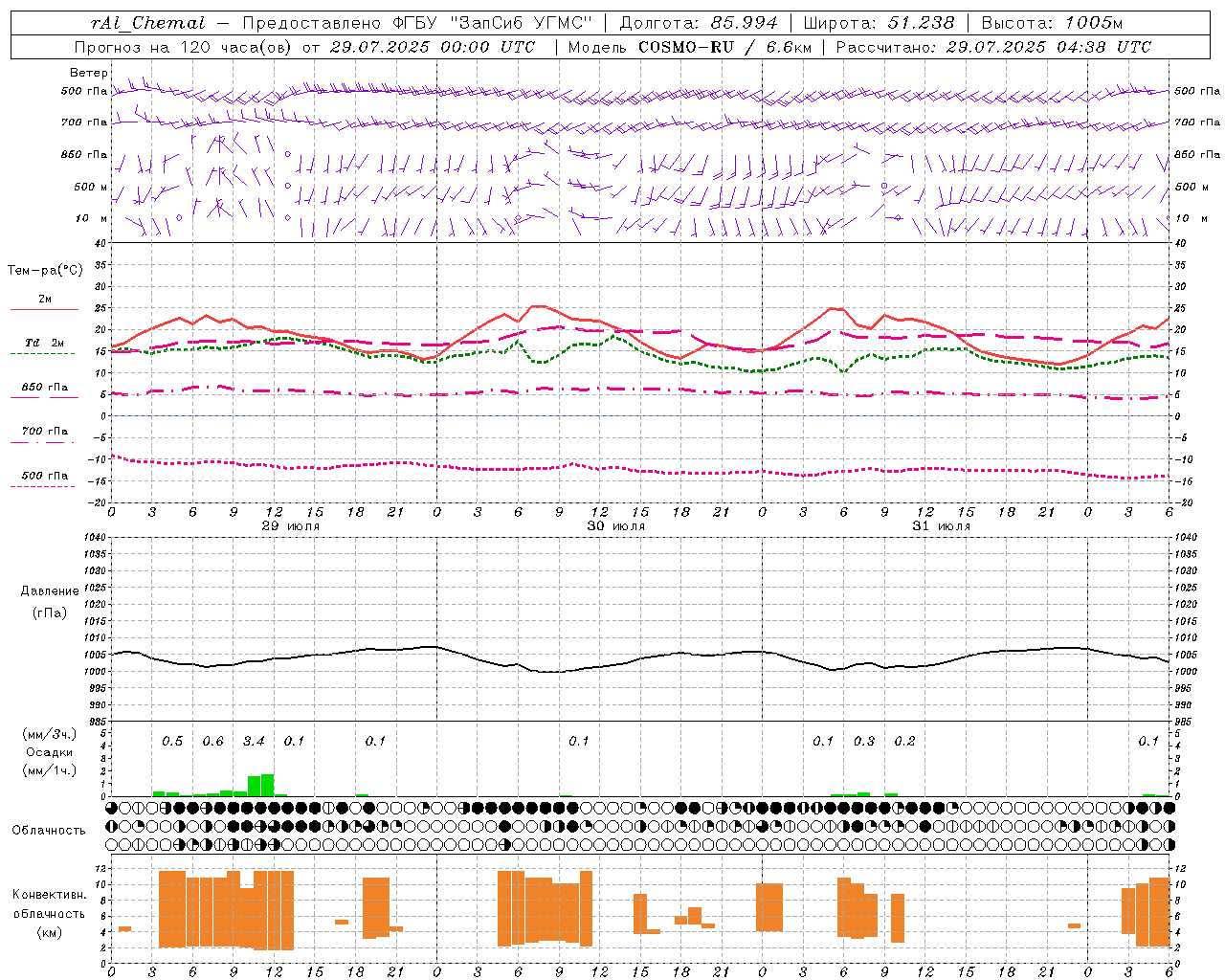This screenshot has height=980, width=1225.
Task: Click the 'Широта: 51.238' latitude value
Action: (878, 23)
